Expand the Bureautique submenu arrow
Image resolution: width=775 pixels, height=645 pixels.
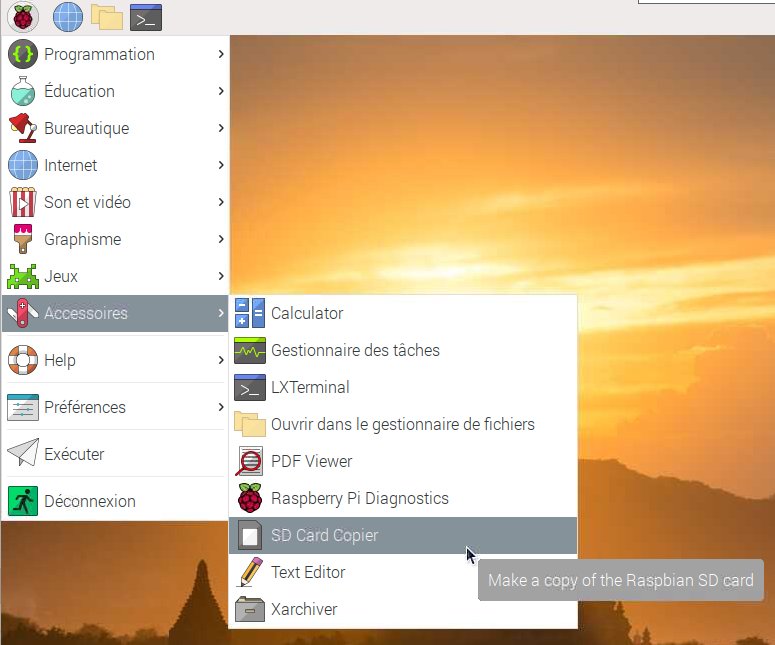coord(221,128)
